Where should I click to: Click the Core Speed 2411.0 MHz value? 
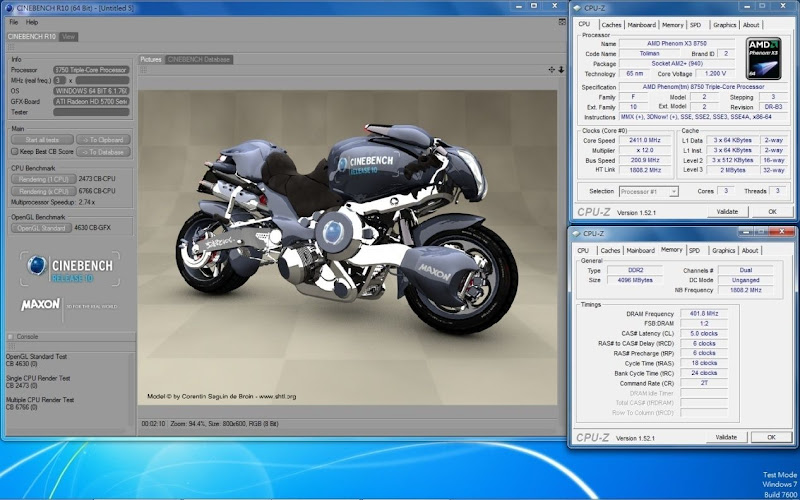click(x=646, y=140)
